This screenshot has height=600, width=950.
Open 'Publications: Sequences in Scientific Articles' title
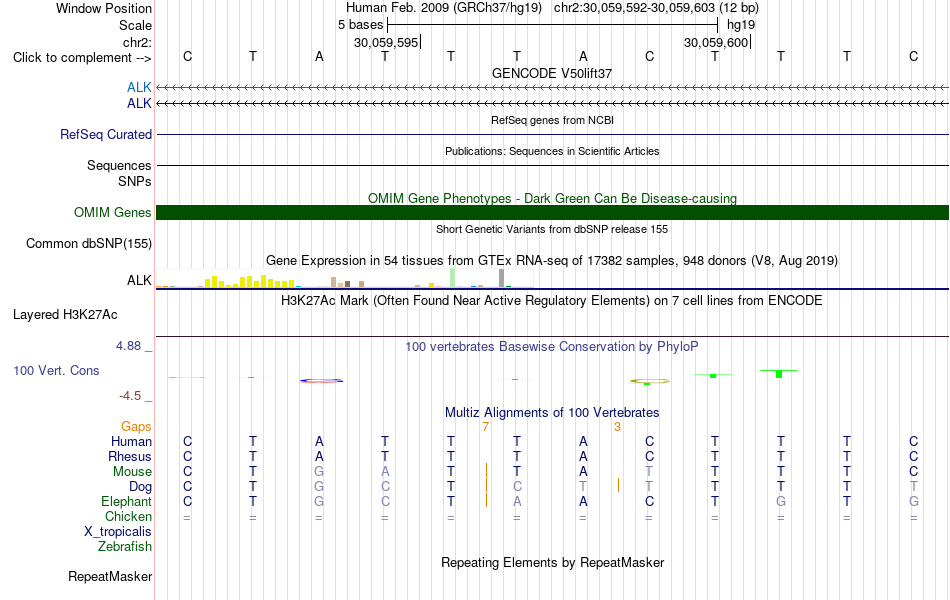coord(552,151)
